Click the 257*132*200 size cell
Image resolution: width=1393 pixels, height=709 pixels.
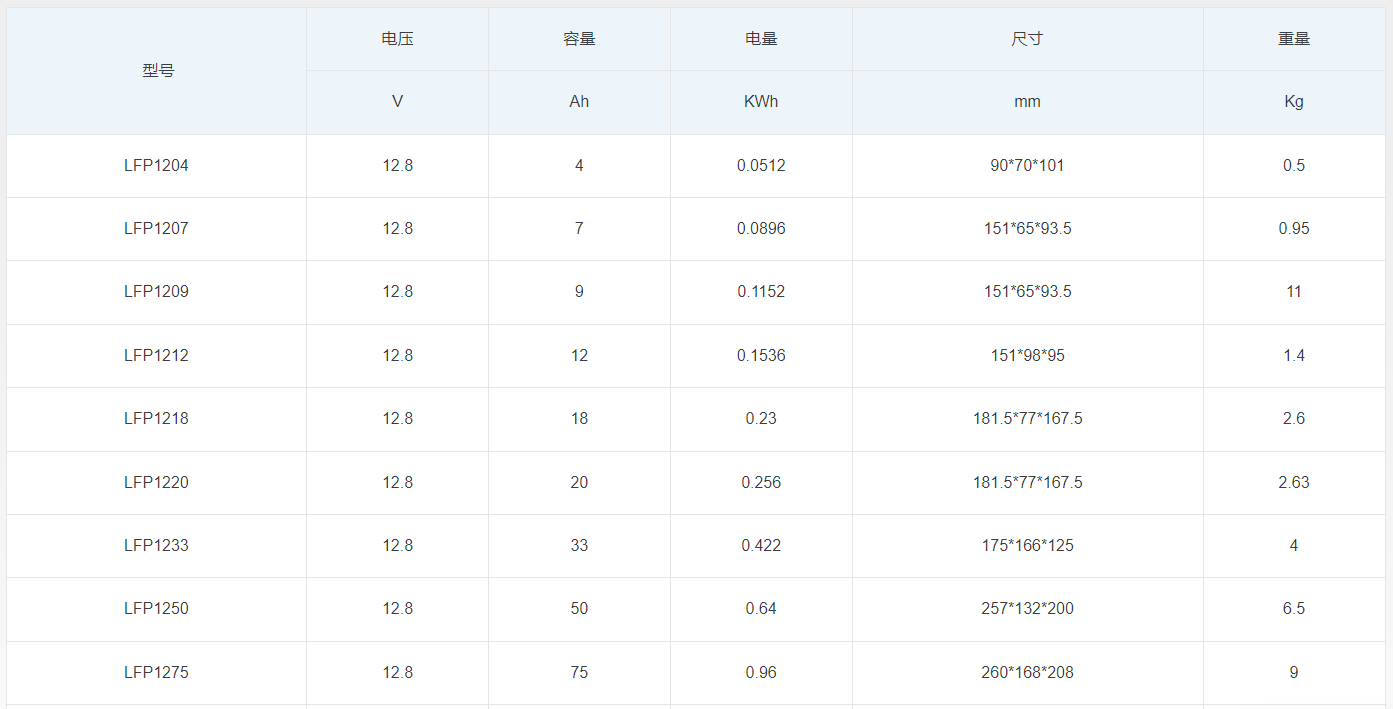(1027, 609)
